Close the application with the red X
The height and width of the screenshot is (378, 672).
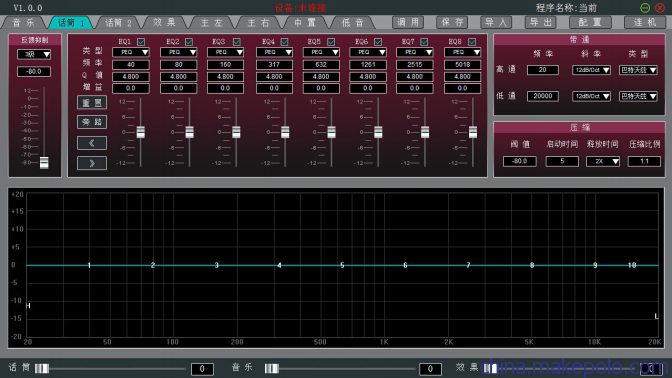pos(660,8)
